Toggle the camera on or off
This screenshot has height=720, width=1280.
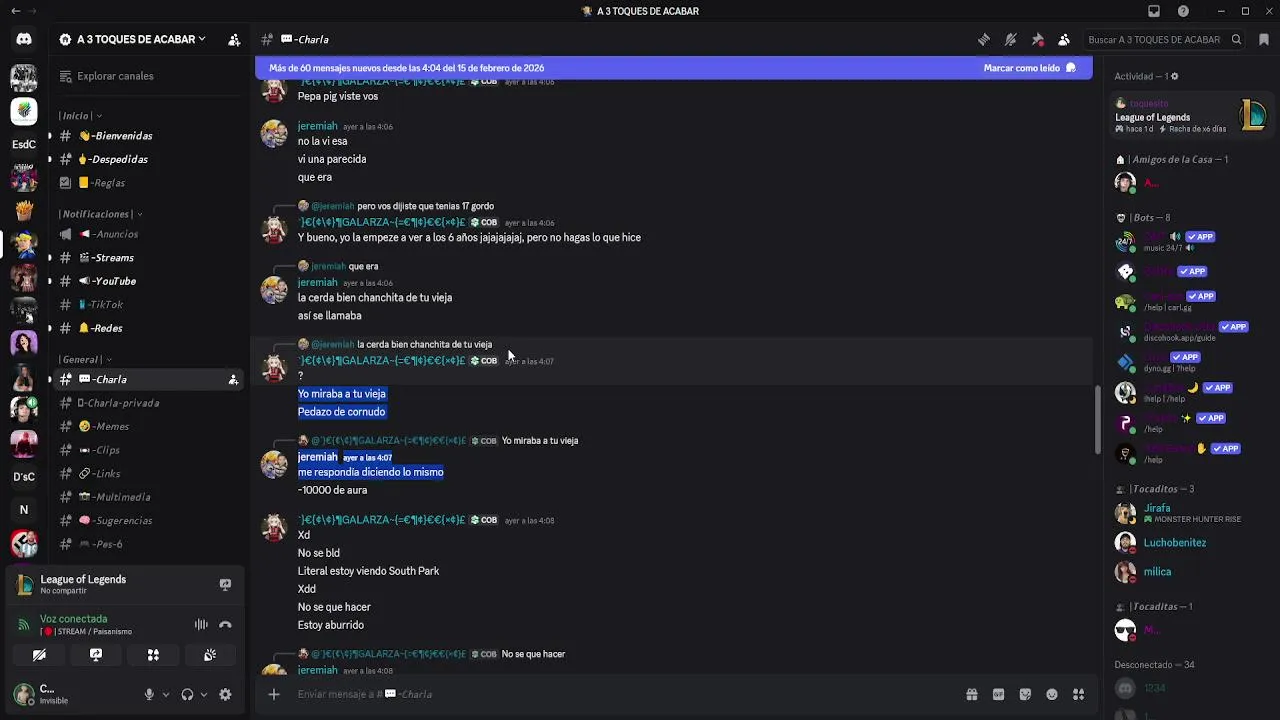pos(39,655)
